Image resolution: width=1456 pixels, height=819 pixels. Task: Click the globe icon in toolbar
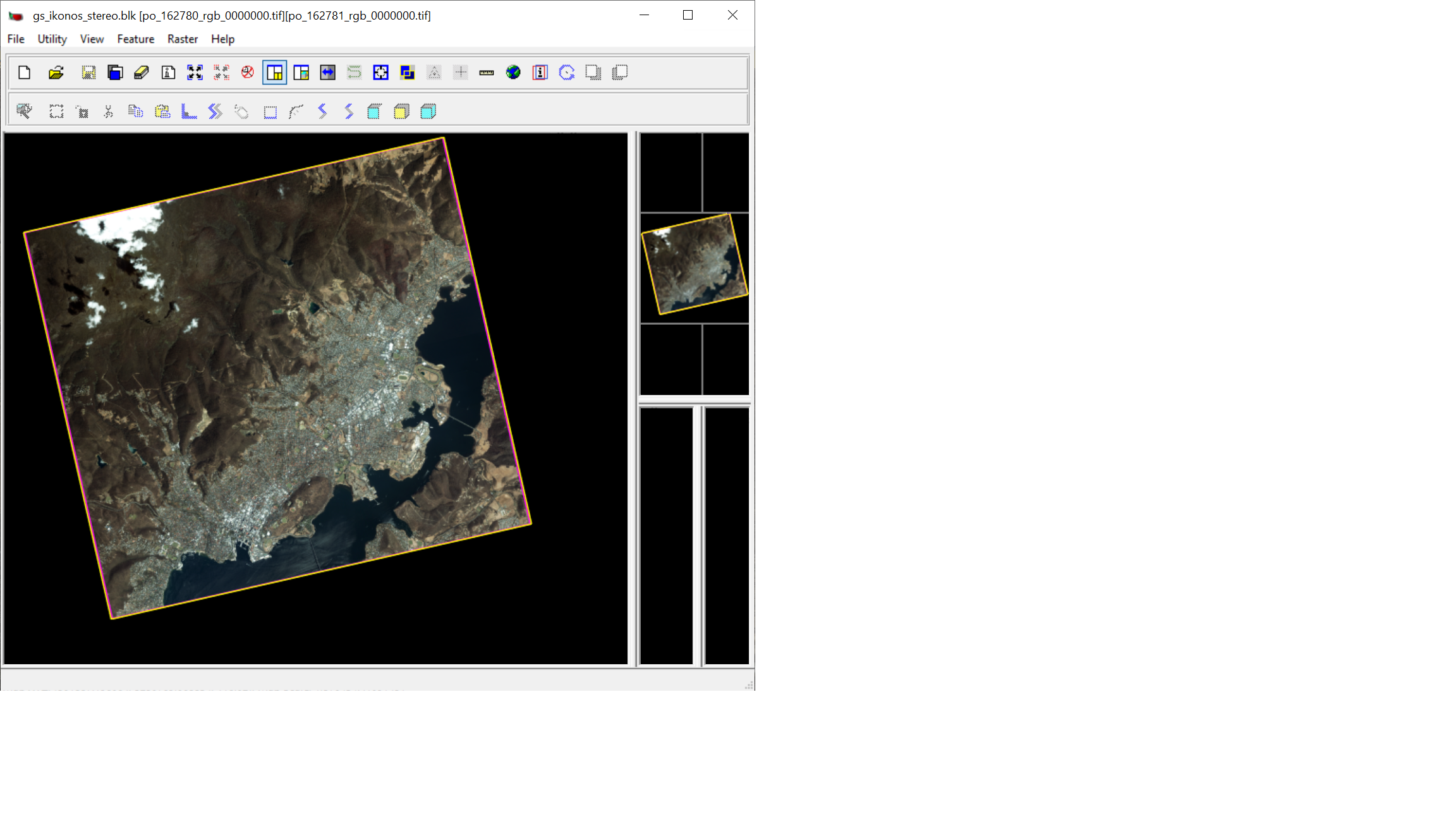click(513, 73)
